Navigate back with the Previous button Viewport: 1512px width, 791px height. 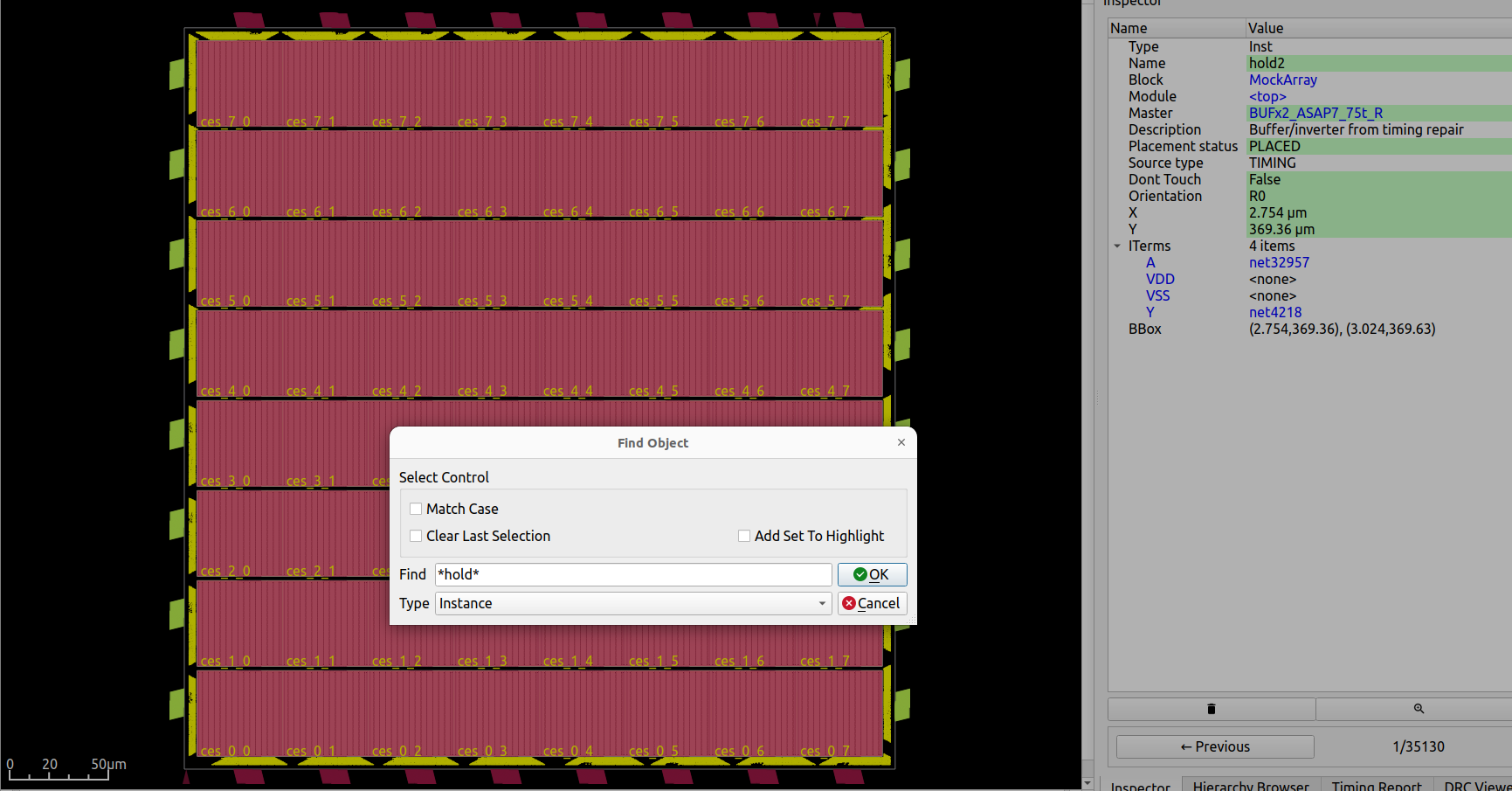[1214, 746]
